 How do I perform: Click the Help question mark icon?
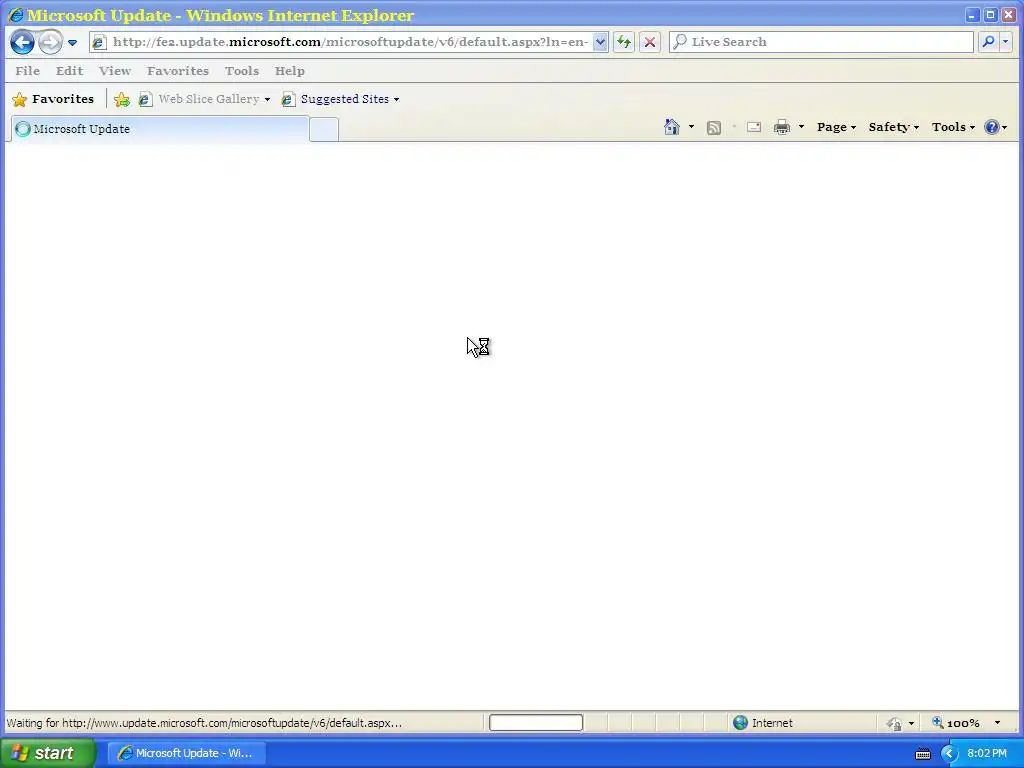(x=991, y=127)
